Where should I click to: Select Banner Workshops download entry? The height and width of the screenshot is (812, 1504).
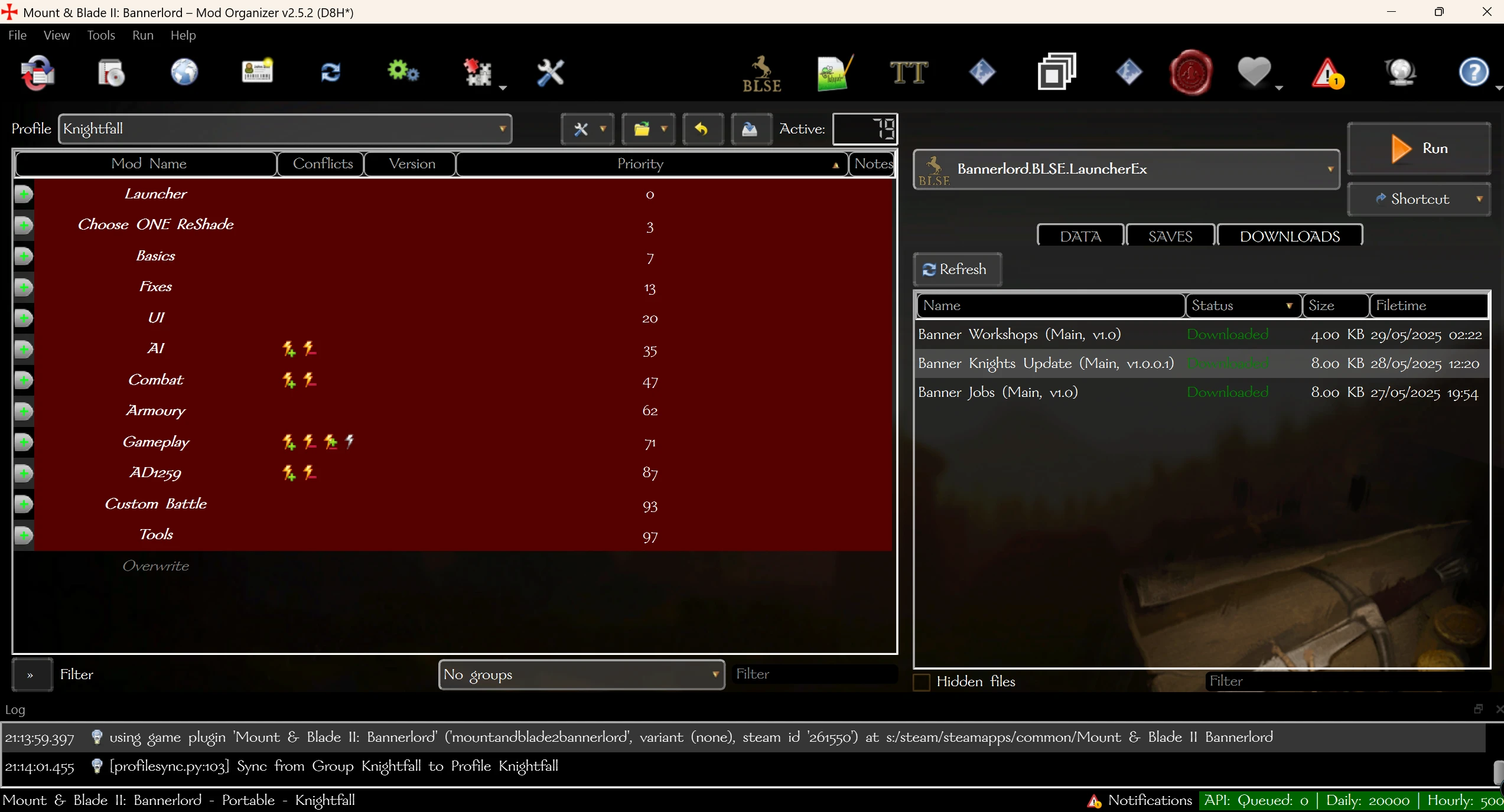[x=1202, y=335]
